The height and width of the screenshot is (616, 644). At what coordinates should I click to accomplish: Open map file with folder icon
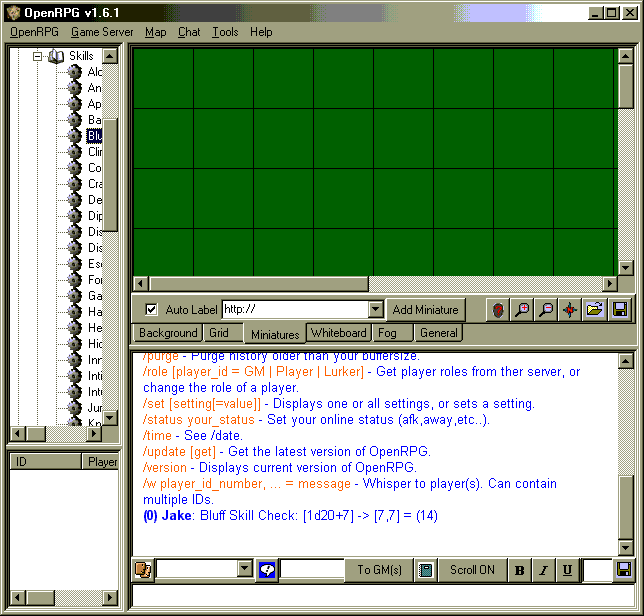595,310
